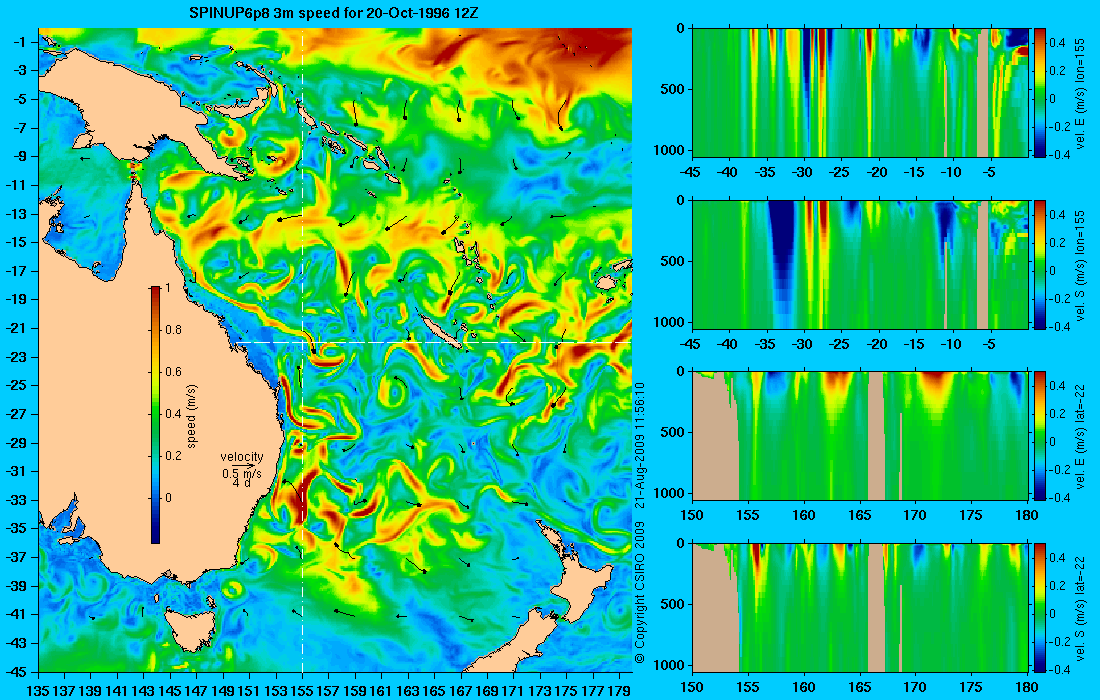1100x700 pixels.
Task: Click longitude tick "179" on the main map
Action: pyautogui.click(x=619, y=691)
